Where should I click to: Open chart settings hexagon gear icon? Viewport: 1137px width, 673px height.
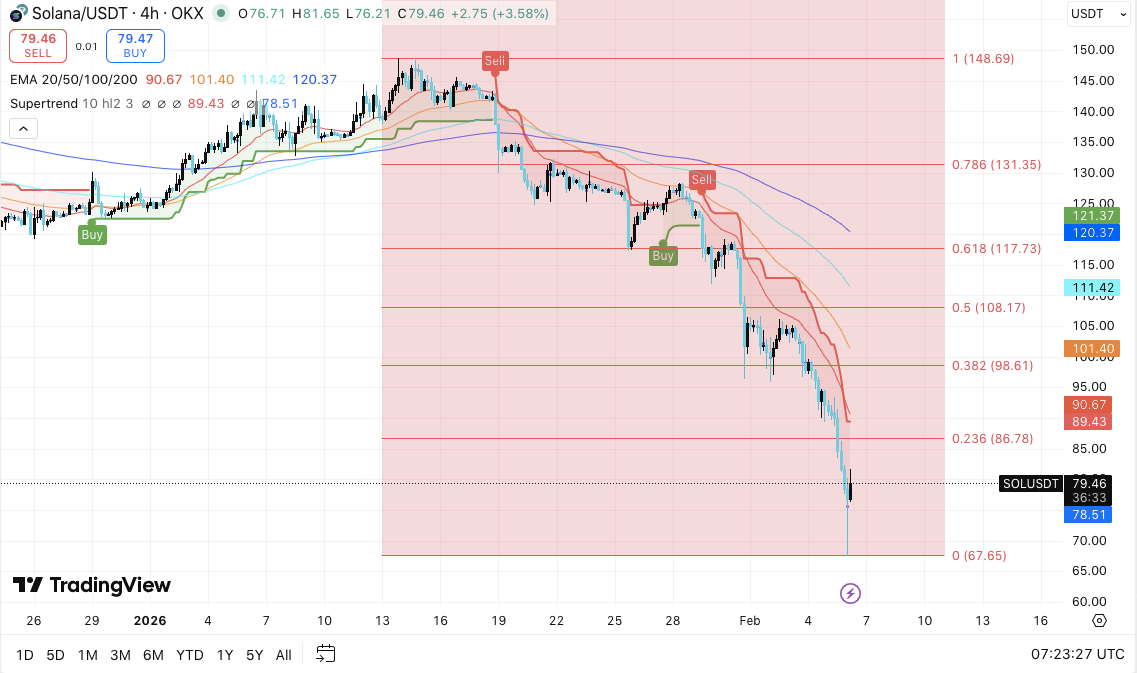[1099, 620]
